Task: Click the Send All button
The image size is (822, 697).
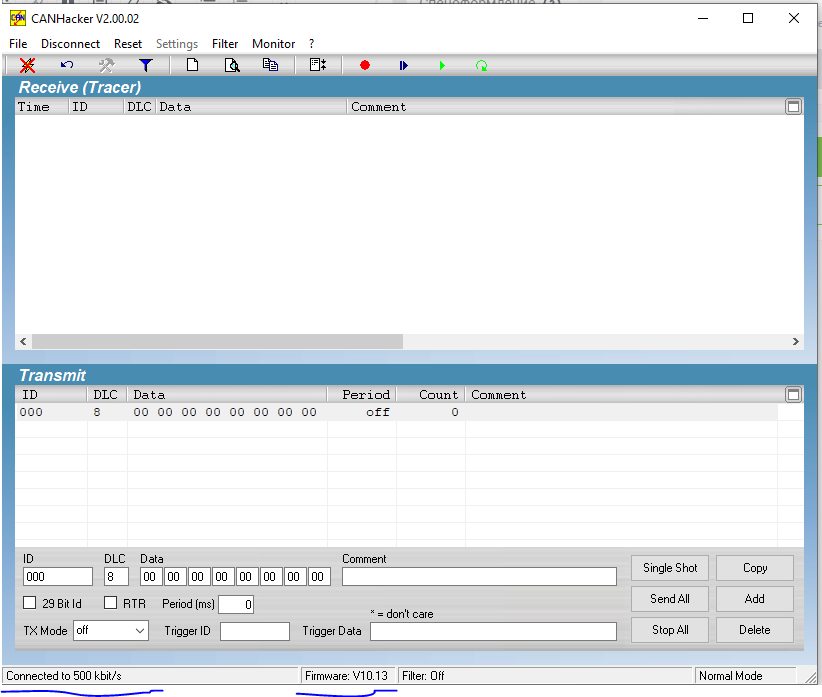Action: tap(670, 599)
